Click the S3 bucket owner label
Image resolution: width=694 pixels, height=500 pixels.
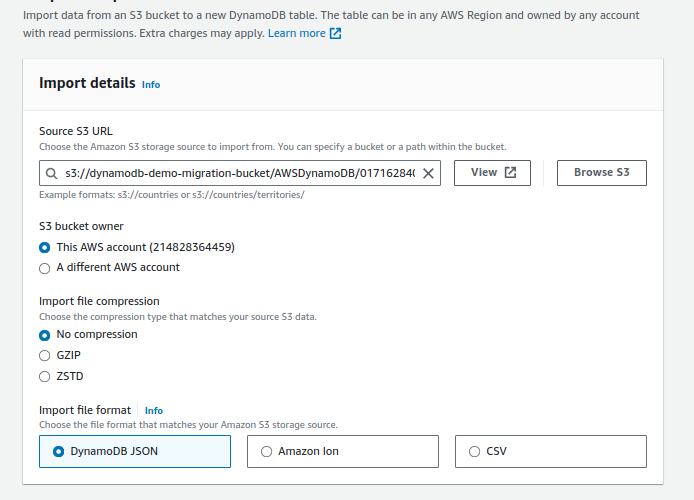click(81, 226)
